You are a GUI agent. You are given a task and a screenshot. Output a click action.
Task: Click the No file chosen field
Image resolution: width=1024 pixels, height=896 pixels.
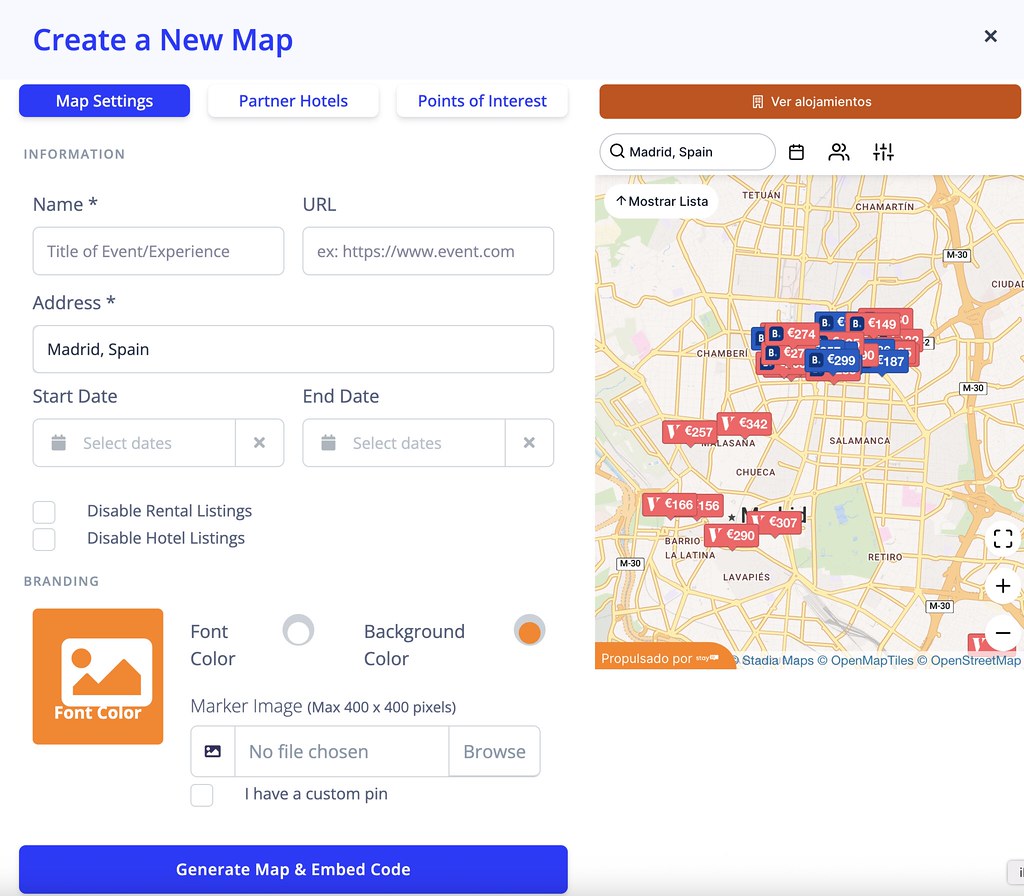coord(342,751)
